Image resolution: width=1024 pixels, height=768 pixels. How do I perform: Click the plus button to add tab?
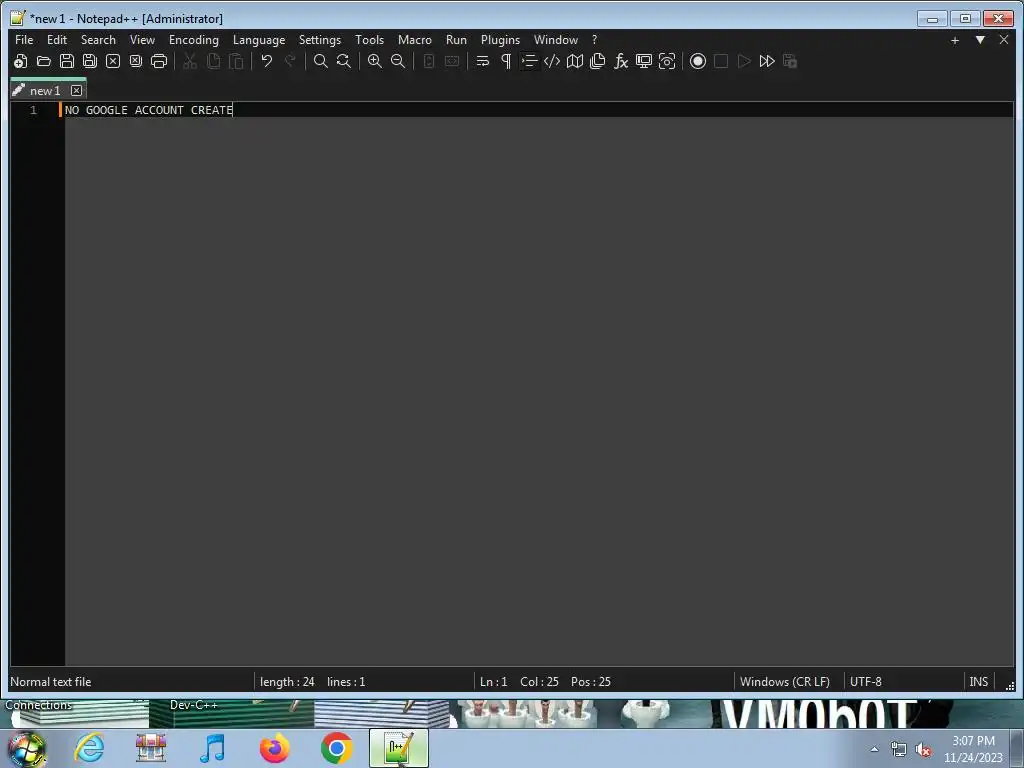[x=955, y=40]
